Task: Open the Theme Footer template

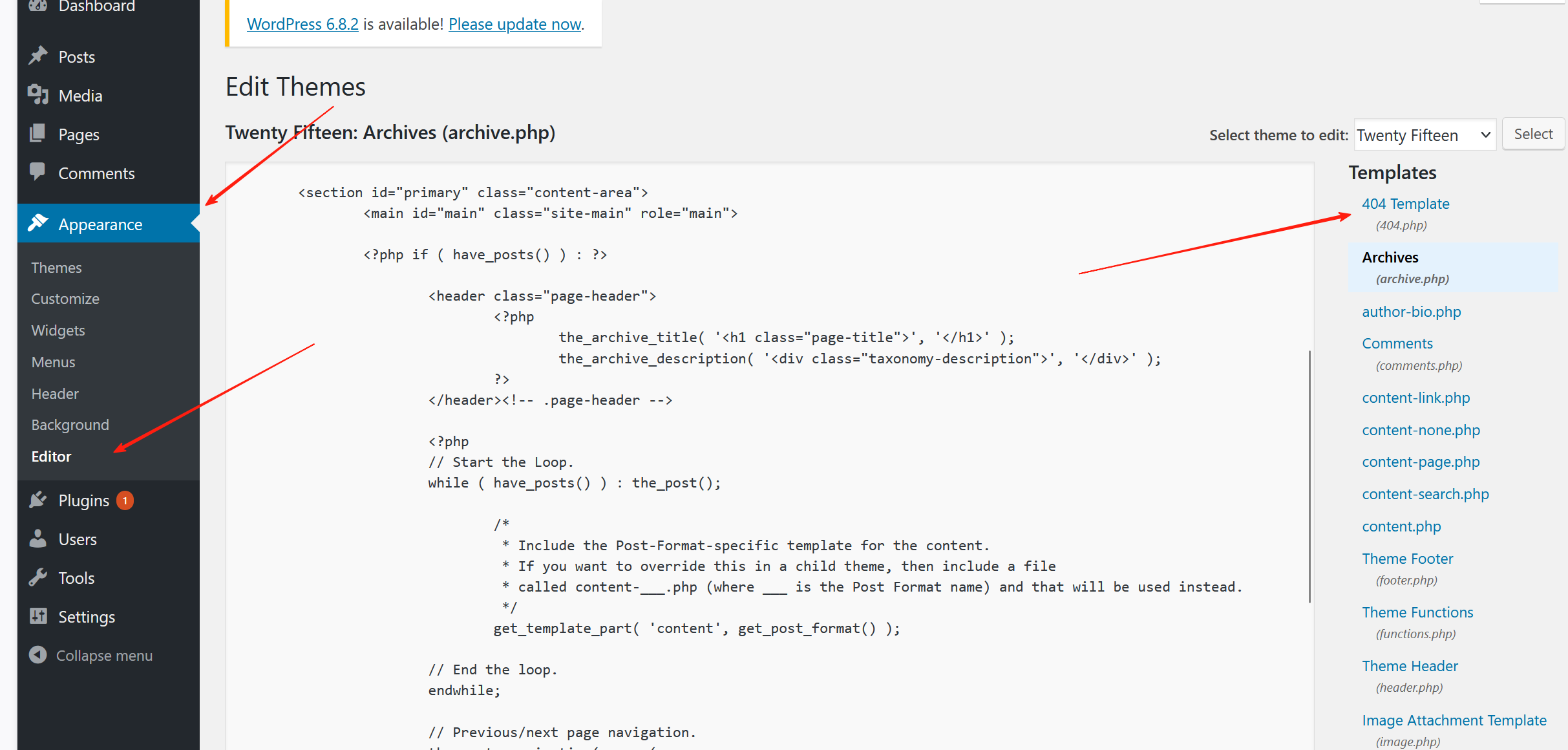Action: [1408, 559]
